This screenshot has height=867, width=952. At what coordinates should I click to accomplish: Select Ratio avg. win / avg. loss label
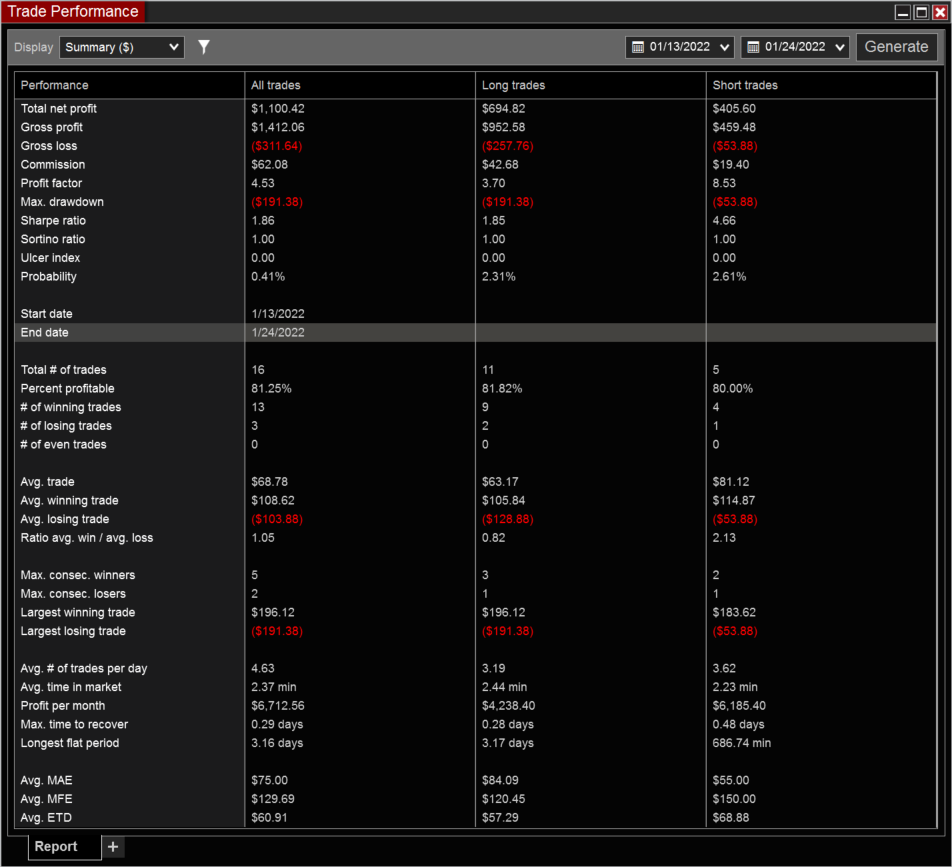pos(87,538)
